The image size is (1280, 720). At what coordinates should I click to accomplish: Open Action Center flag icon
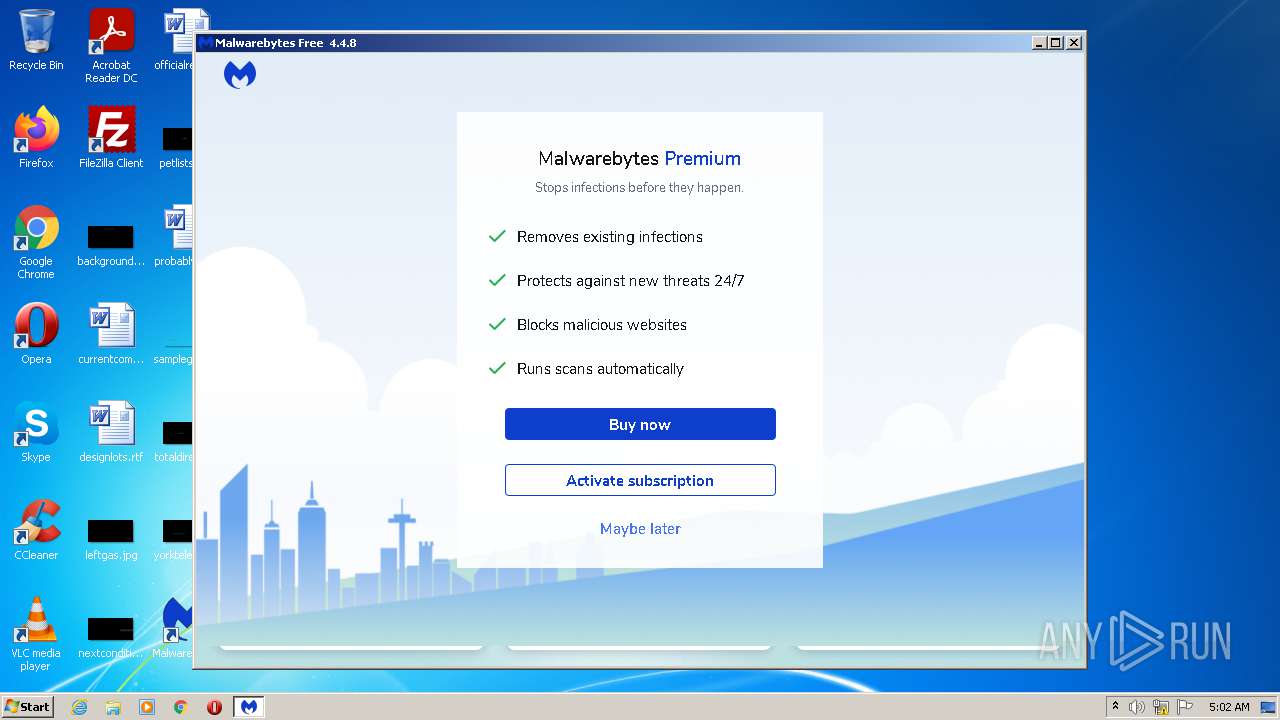click(1185, 707)
